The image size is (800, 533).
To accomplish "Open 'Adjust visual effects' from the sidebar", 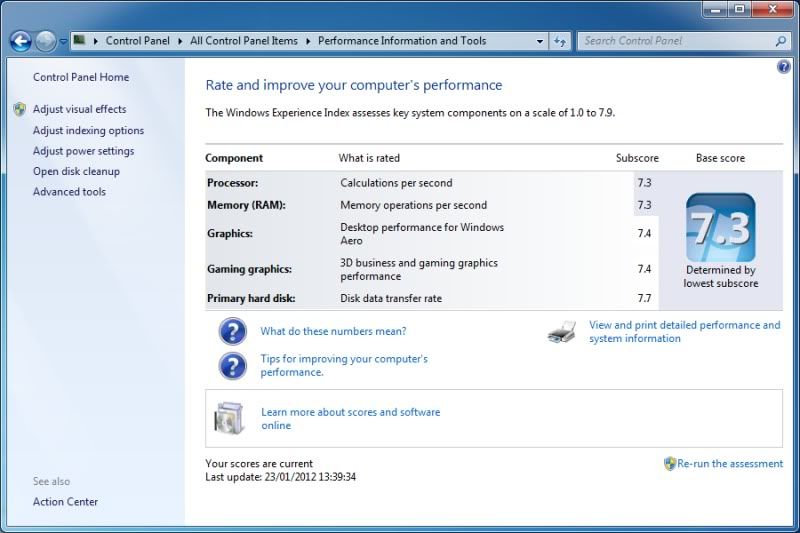I will coord(79,109).
